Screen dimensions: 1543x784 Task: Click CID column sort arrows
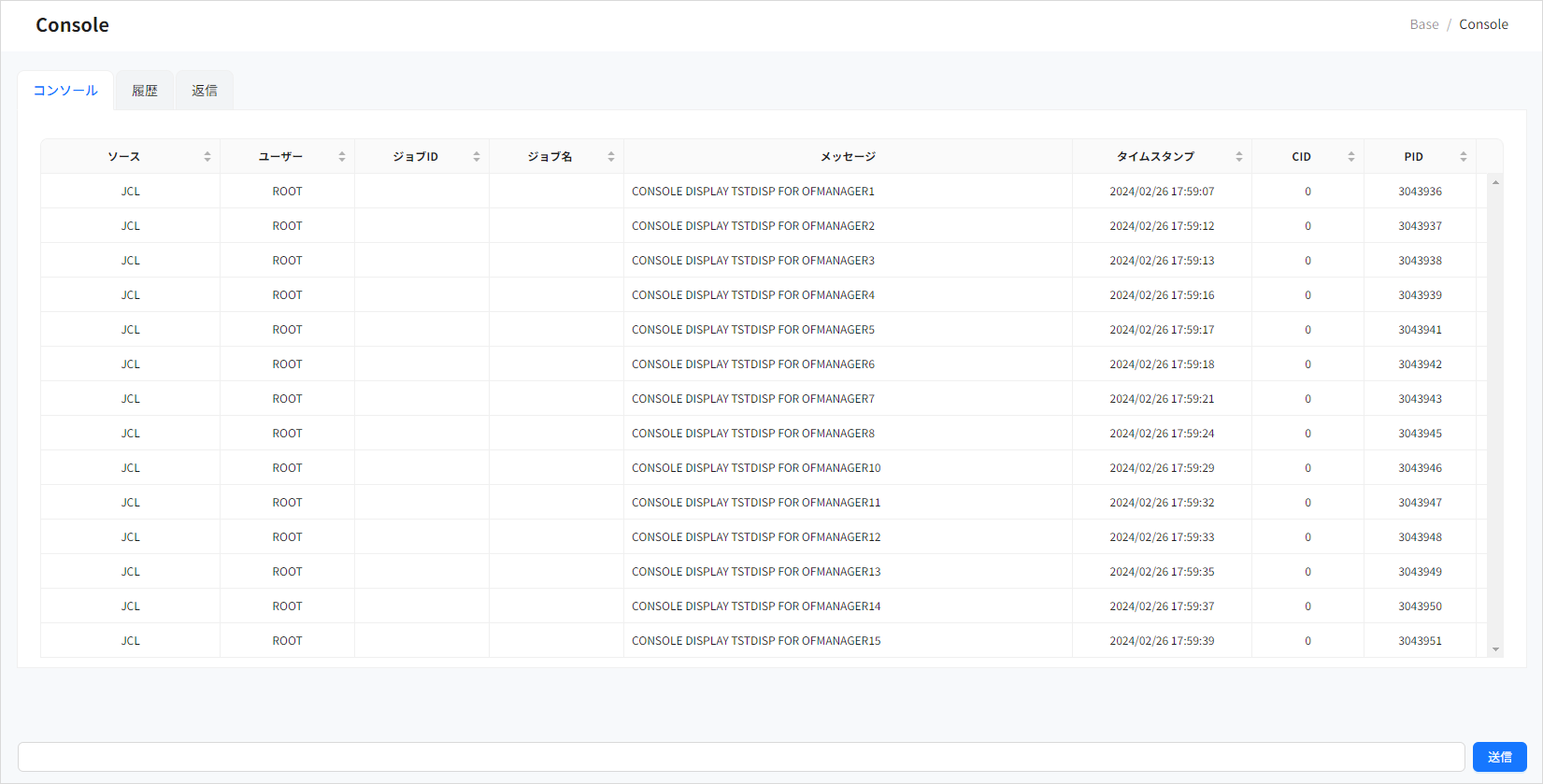1351,157
